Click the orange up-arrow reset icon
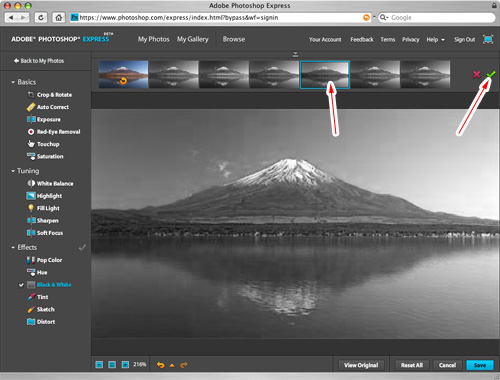 click(172, 365)
